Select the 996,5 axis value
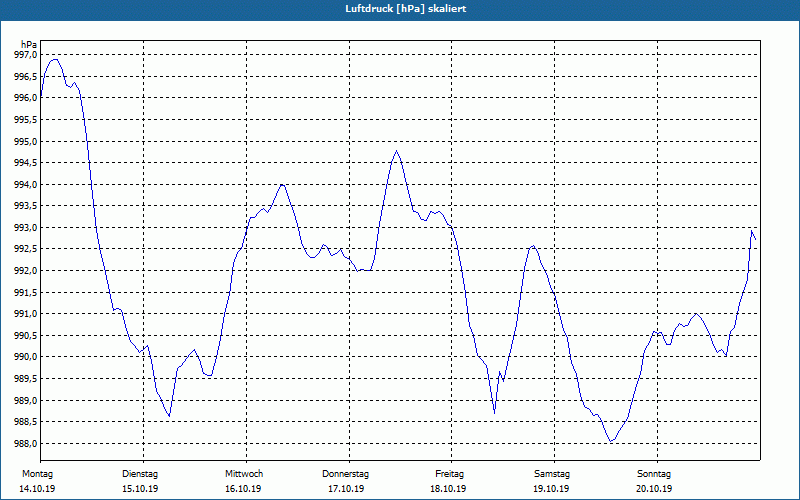This screenshot has height=500, width=800. coord(27,77)
